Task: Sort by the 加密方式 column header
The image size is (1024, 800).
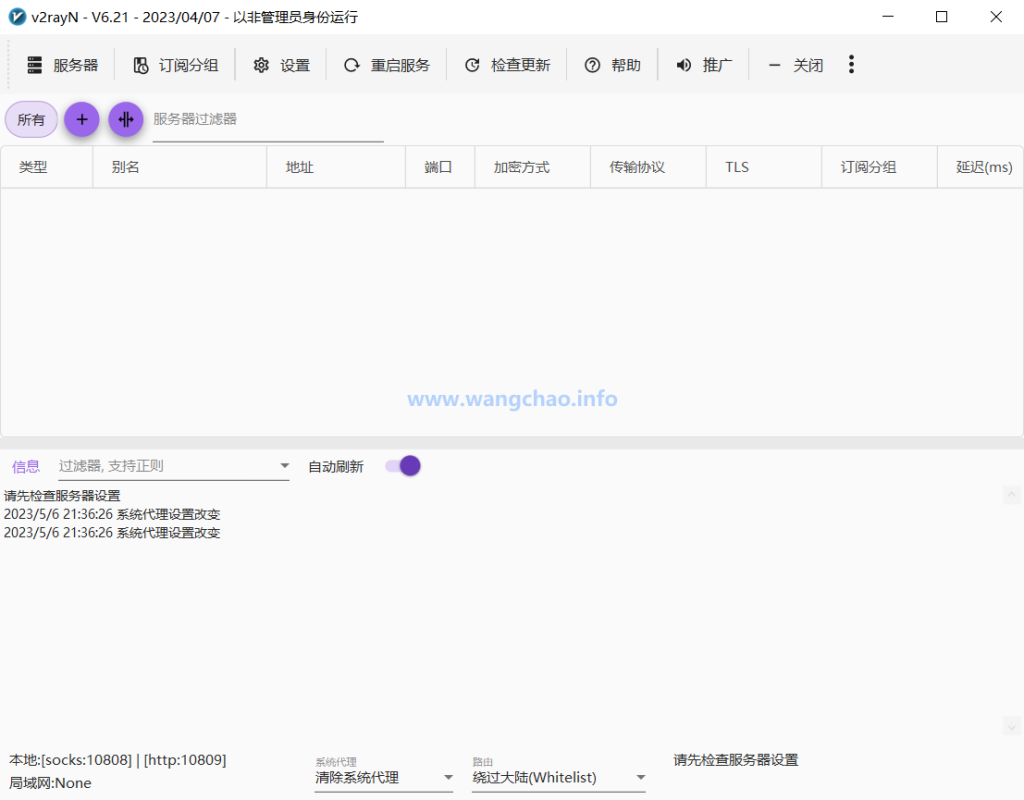Action: [x=532, y=167]
